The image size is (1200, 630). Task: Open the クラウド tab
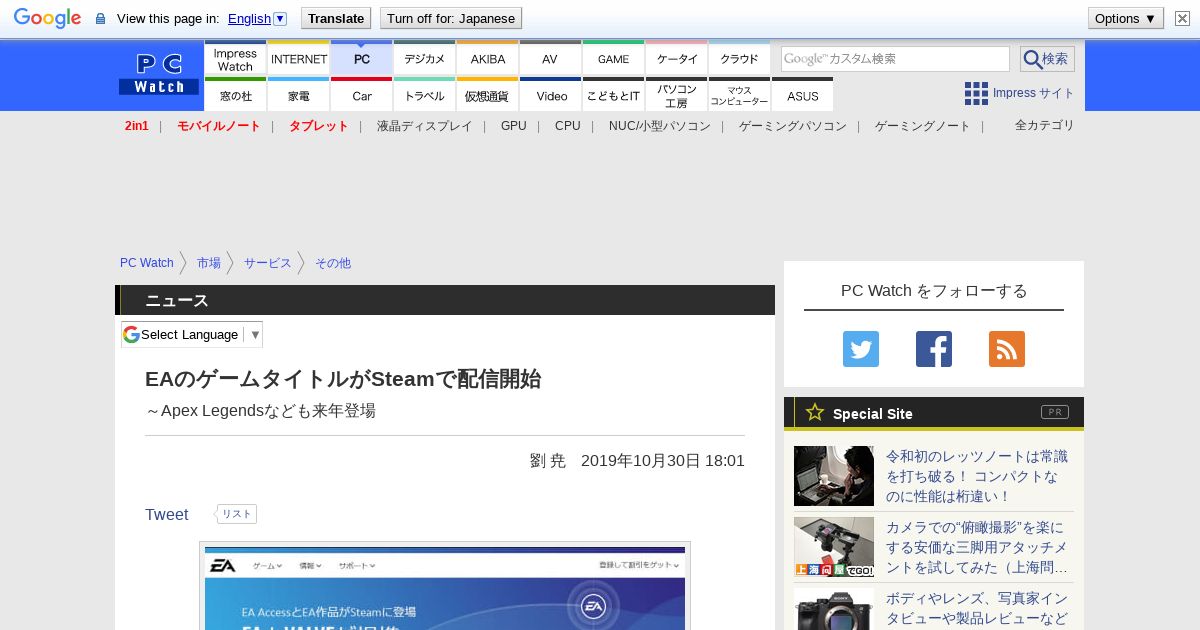tap(740, 59)
